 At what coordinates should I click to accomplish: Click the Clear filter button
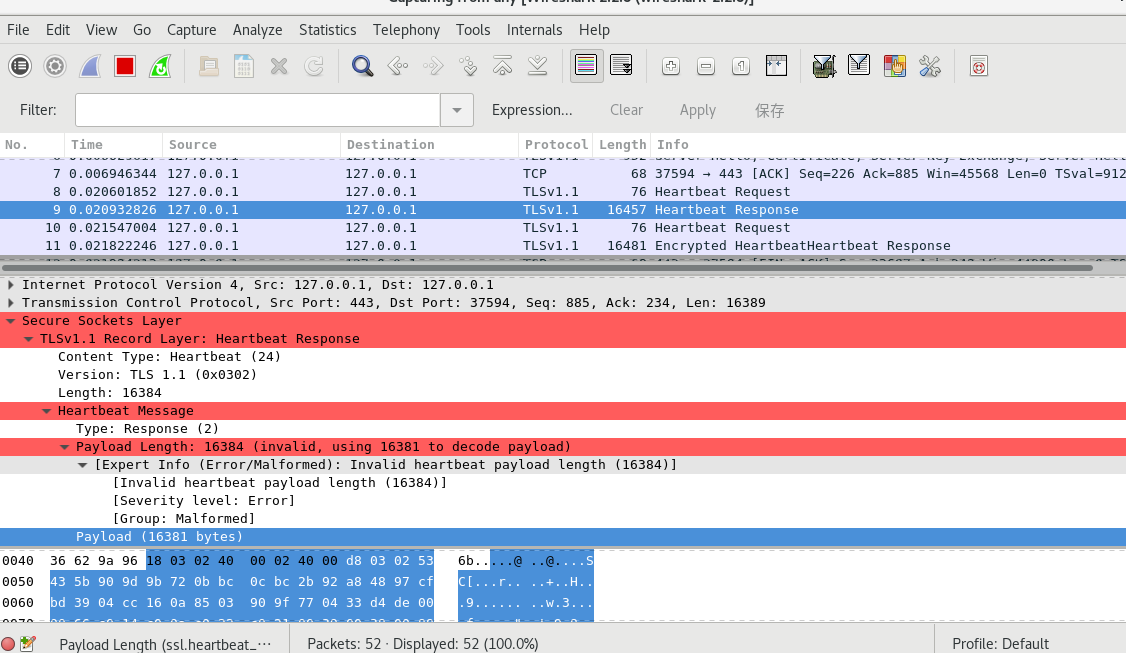626,110
